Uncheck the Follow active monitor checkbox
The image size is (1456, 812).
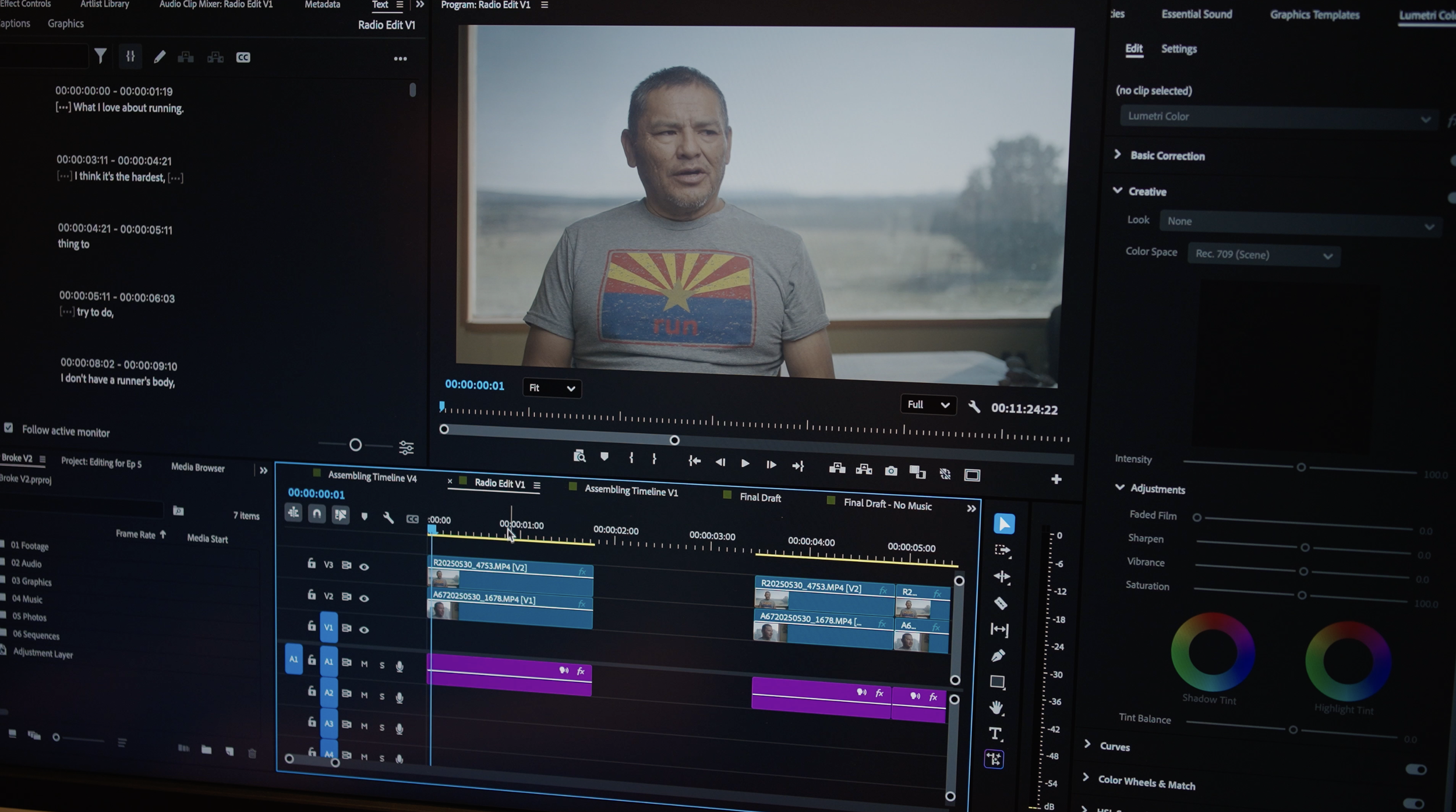click(x=9, y=428)
